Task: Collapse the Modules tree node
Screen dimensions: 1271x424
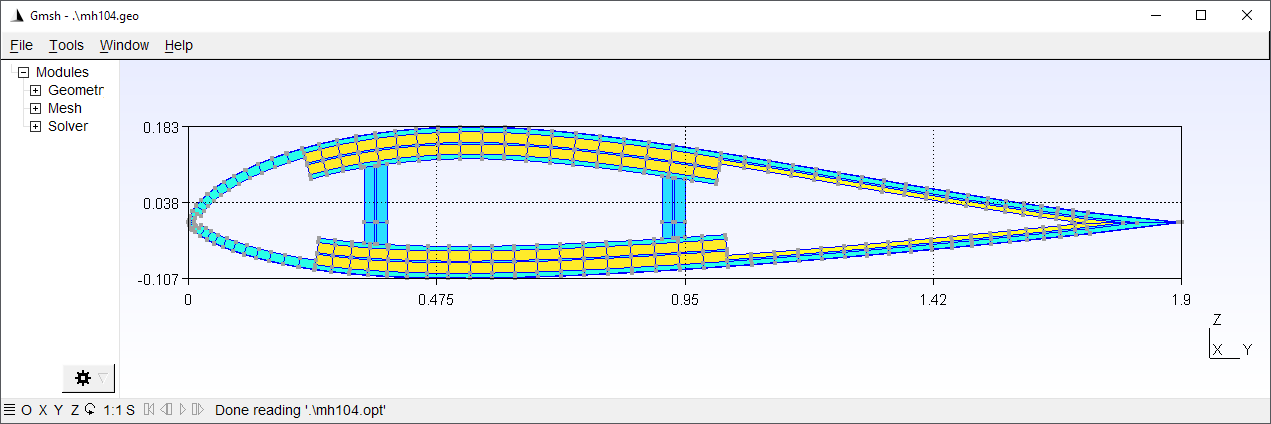Action: (23, 72)
